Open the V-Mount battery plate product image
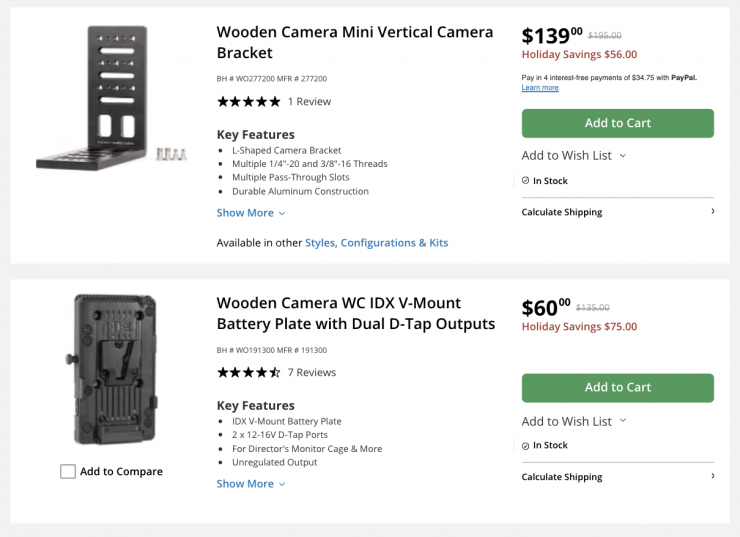This screenshot has width=740, height=537. coord(114,370)
